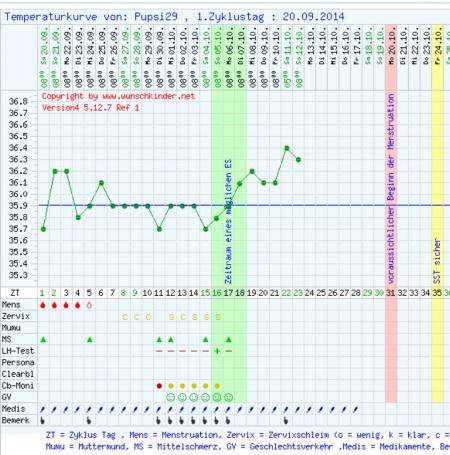Click the 'Zeitraum eines möglichen ES' label
Viewport: 450px width, 455px height.
click(x=228, y=222)
